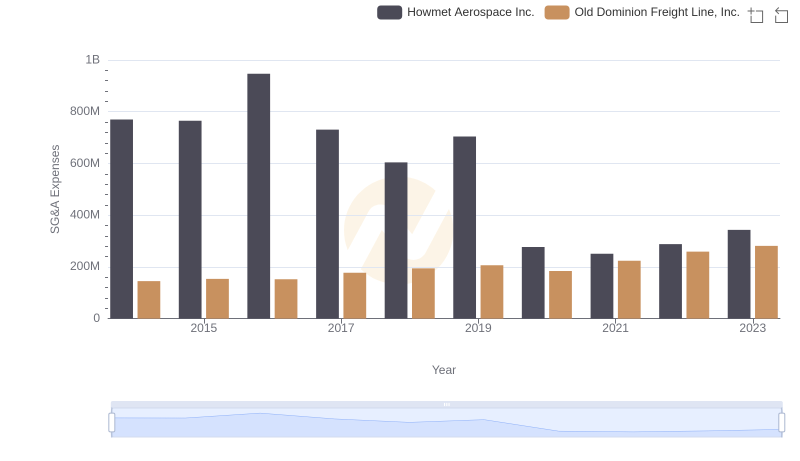This screenshot has width=800, height=461.
Task: Click the 600M y-axis label
Action: (85, 163)
